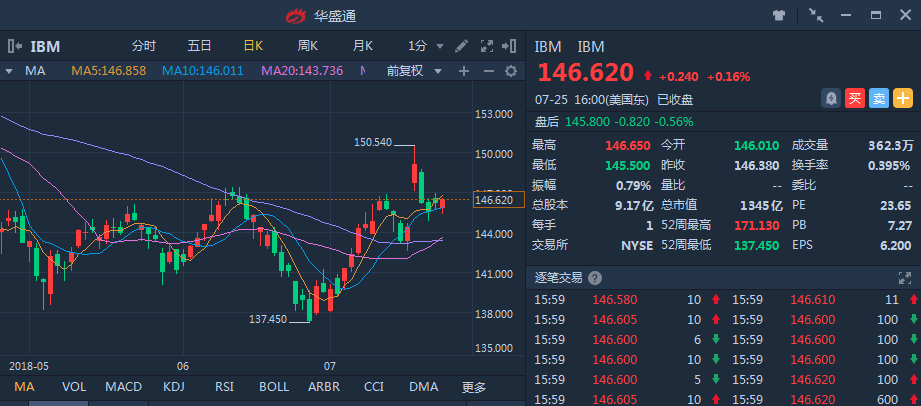This screenshot has width=921, height=406.
Task: Select the DMA indicator tab
Action: 423,387
